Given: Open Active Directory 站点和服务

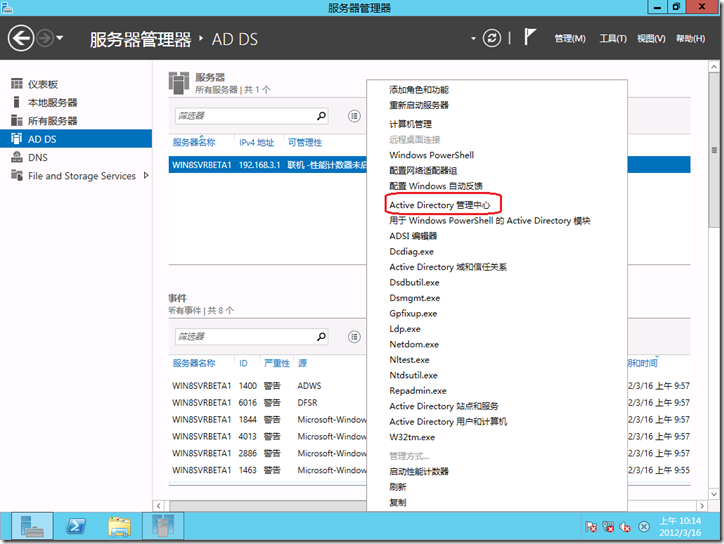Looking at the screenshot, I should point(444,406).
